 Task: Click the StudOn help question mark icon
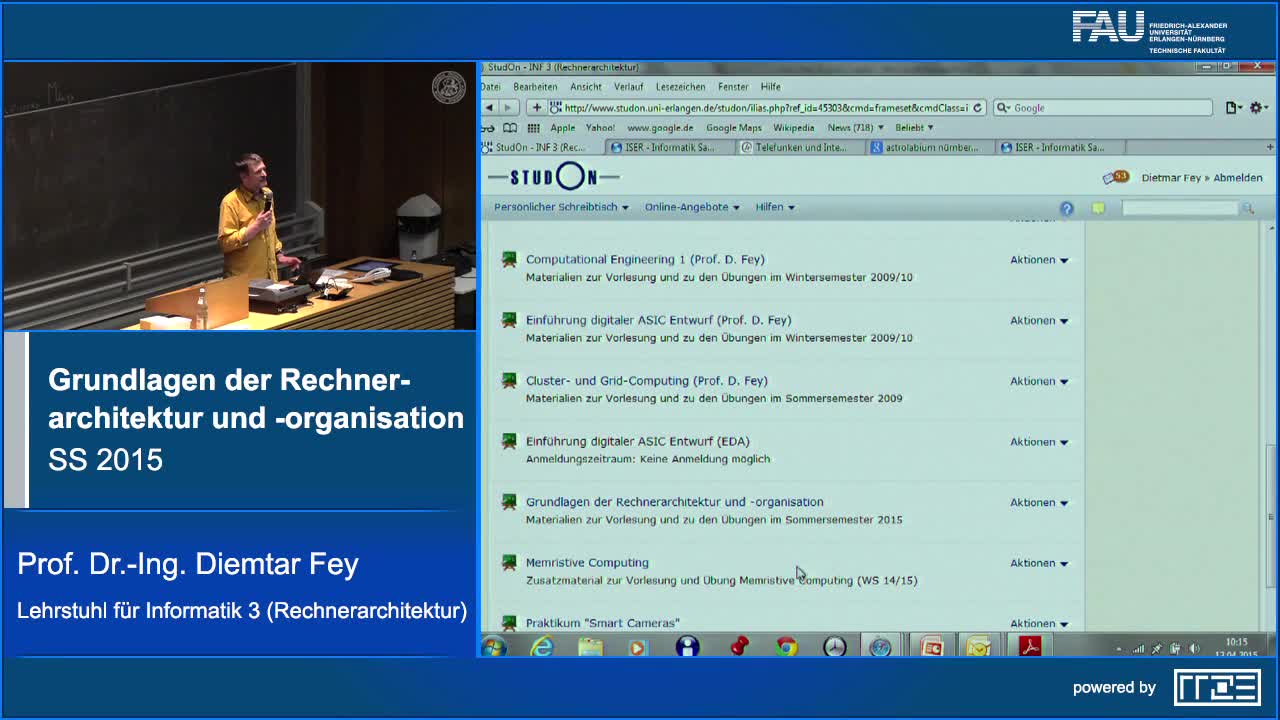pos(1066,208)
